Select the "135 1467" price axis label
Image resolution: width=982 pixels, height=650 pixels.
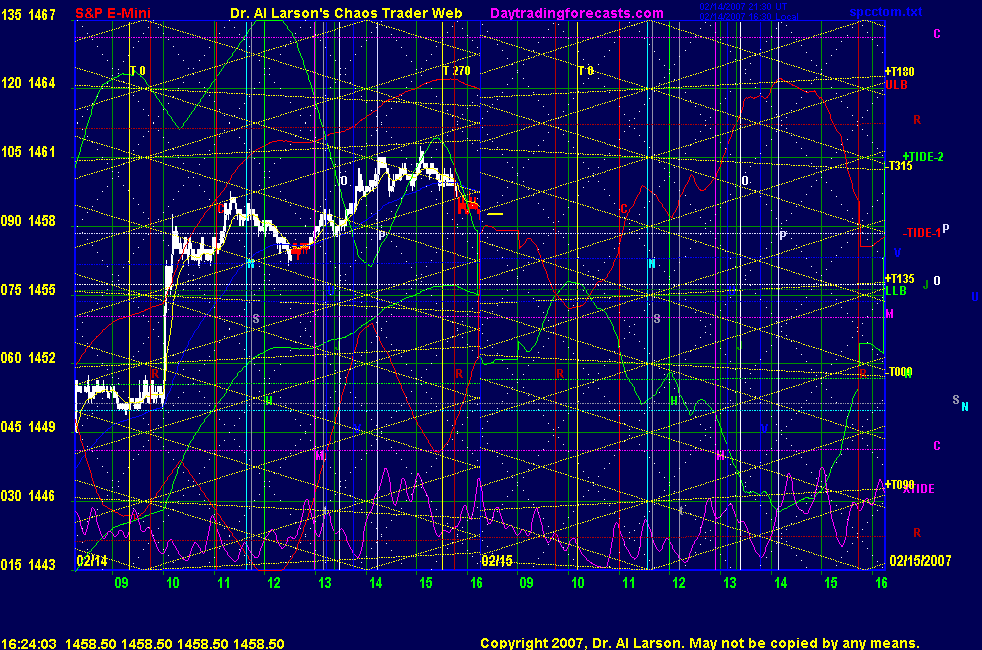click(28, 14)
